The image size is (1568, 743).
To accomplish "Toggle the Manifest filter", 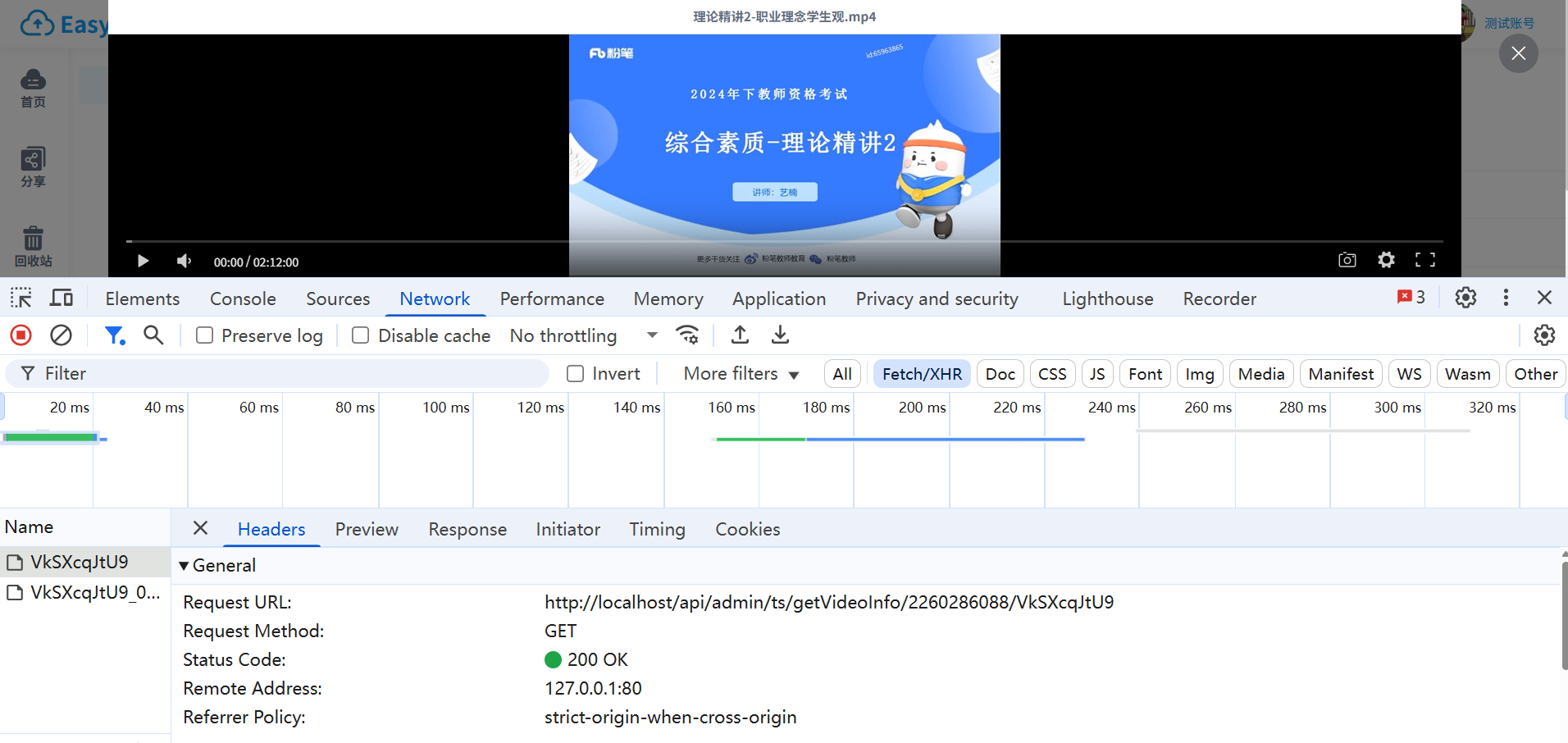I will point(1341,374).
